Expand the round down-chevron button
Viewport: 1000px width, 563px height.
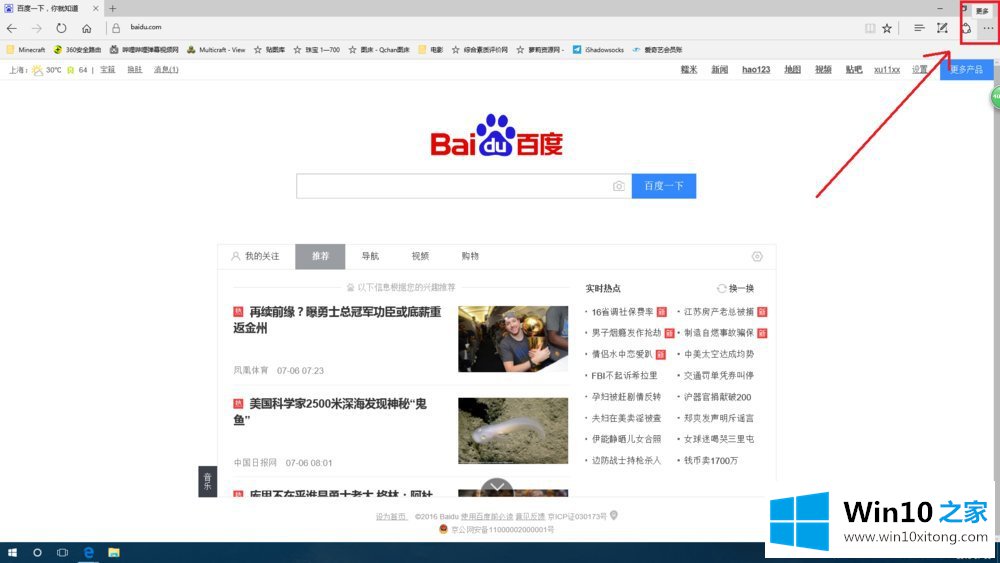pyautogui.click(x=497, y=486)
